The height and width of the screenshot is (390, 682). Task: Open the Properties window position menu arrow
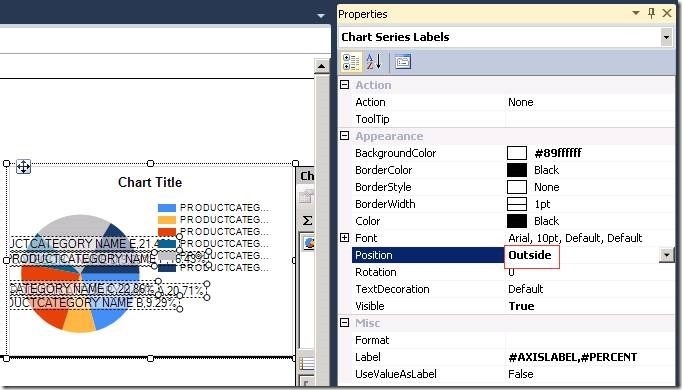point(636,13)
